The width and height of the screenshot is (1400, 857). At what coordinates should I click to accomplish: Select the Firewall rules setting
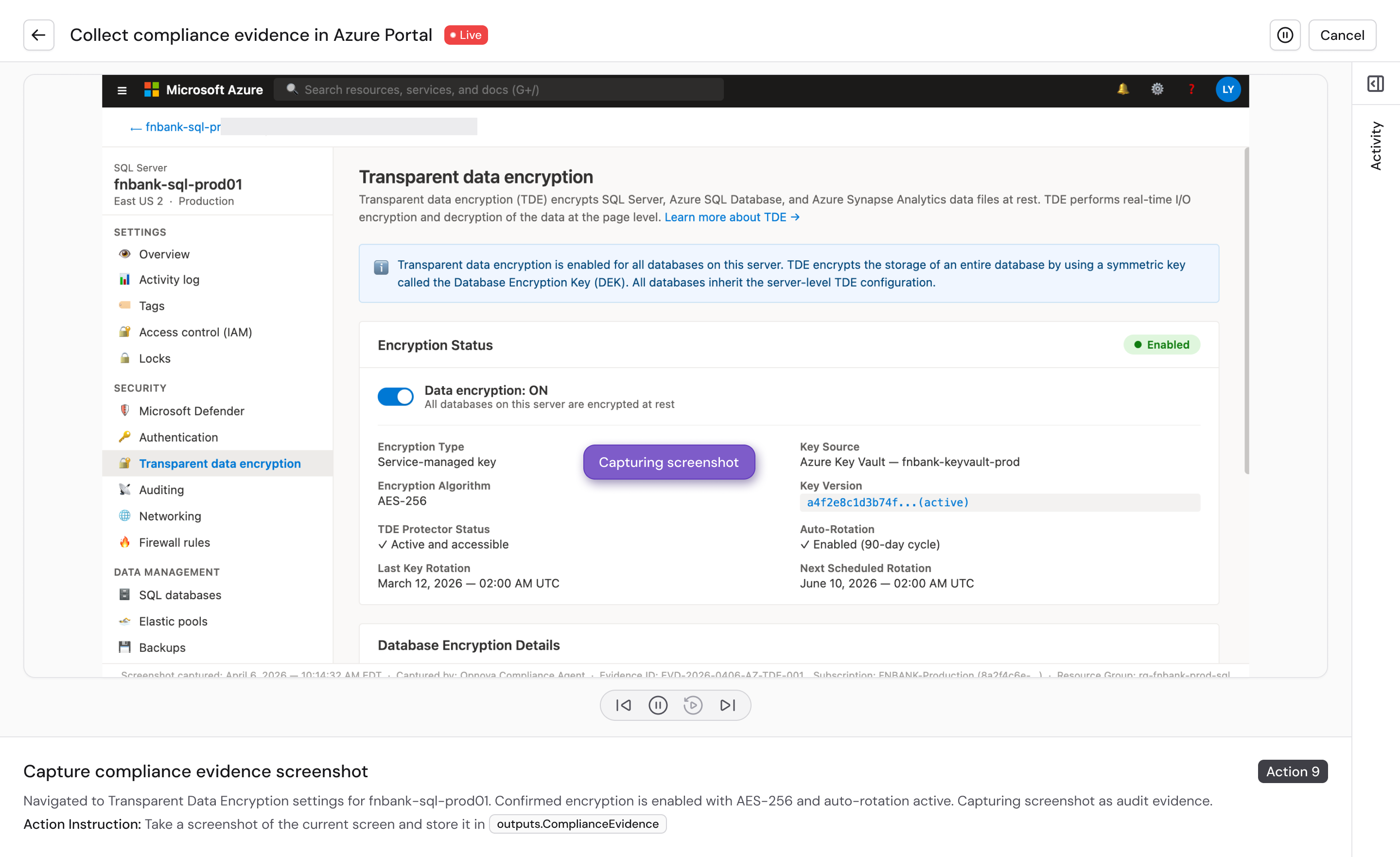[174, 542]
